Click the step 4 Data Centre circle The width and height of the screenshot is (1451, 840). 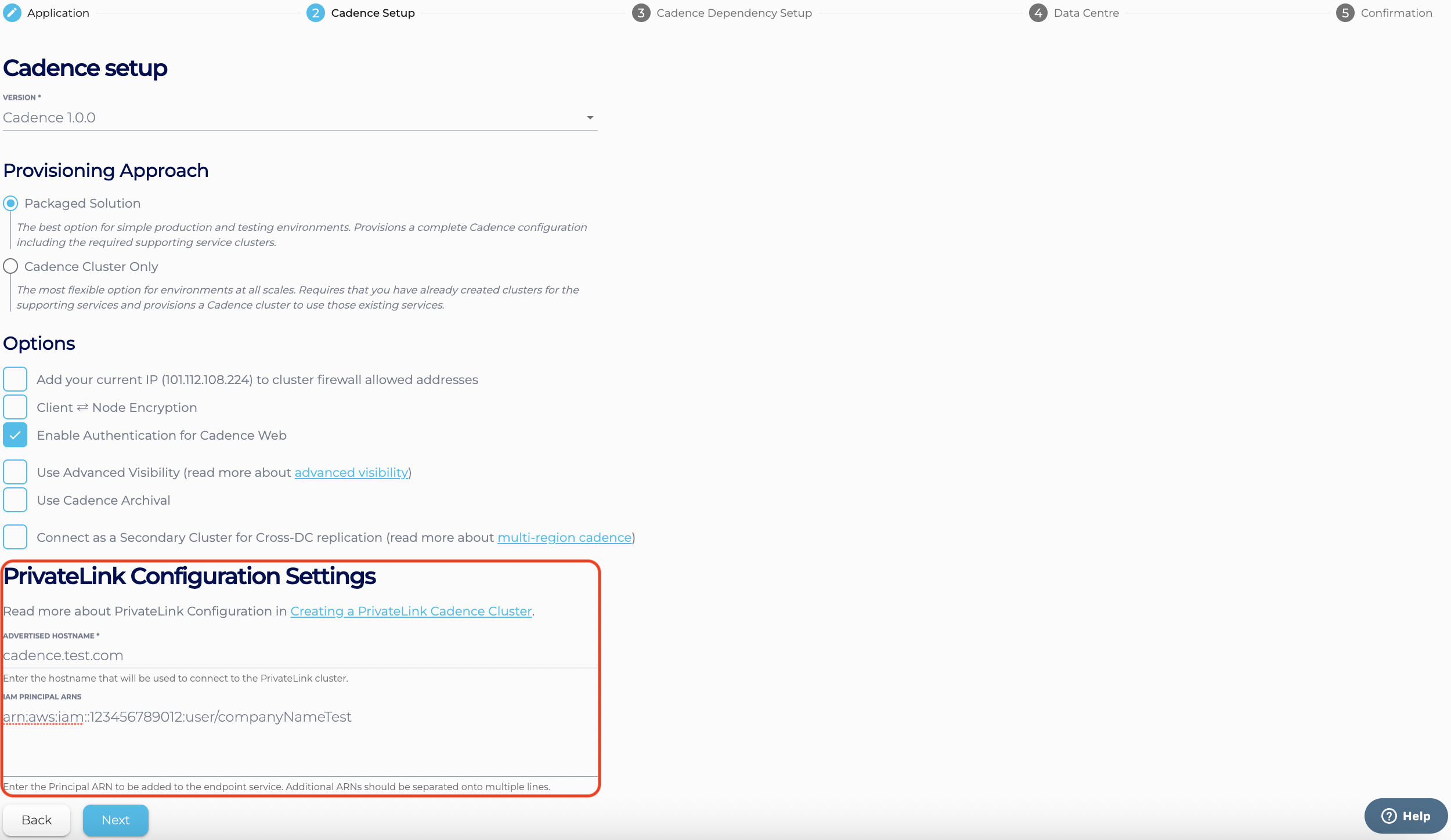[x=1038, y=13]
